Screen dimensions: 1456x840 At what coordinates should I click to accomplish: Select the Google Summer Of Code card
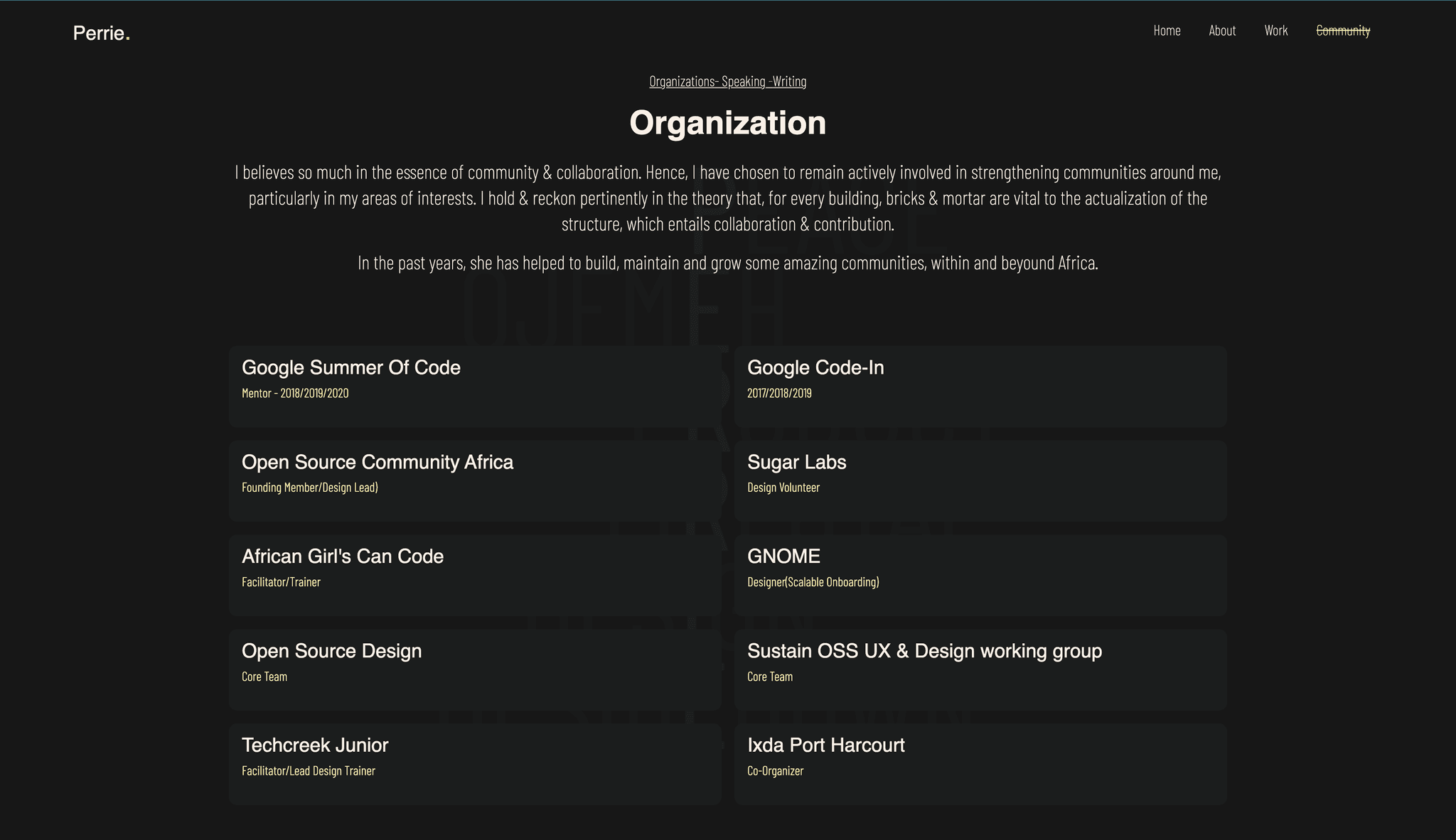pyautogui.click(x=475, y=387)
